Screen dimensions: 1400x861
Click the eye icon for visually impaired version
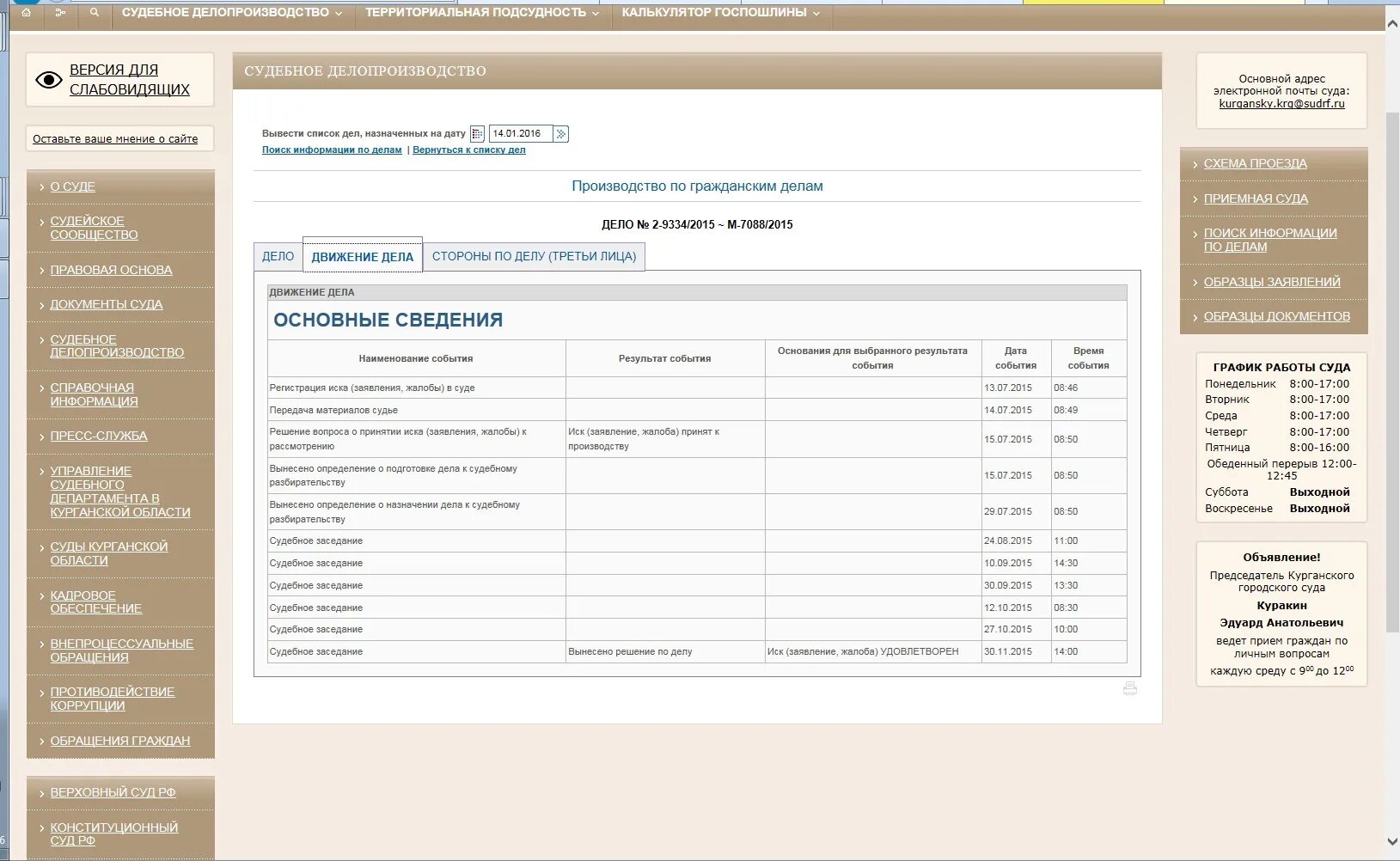(x=48, y=80)
